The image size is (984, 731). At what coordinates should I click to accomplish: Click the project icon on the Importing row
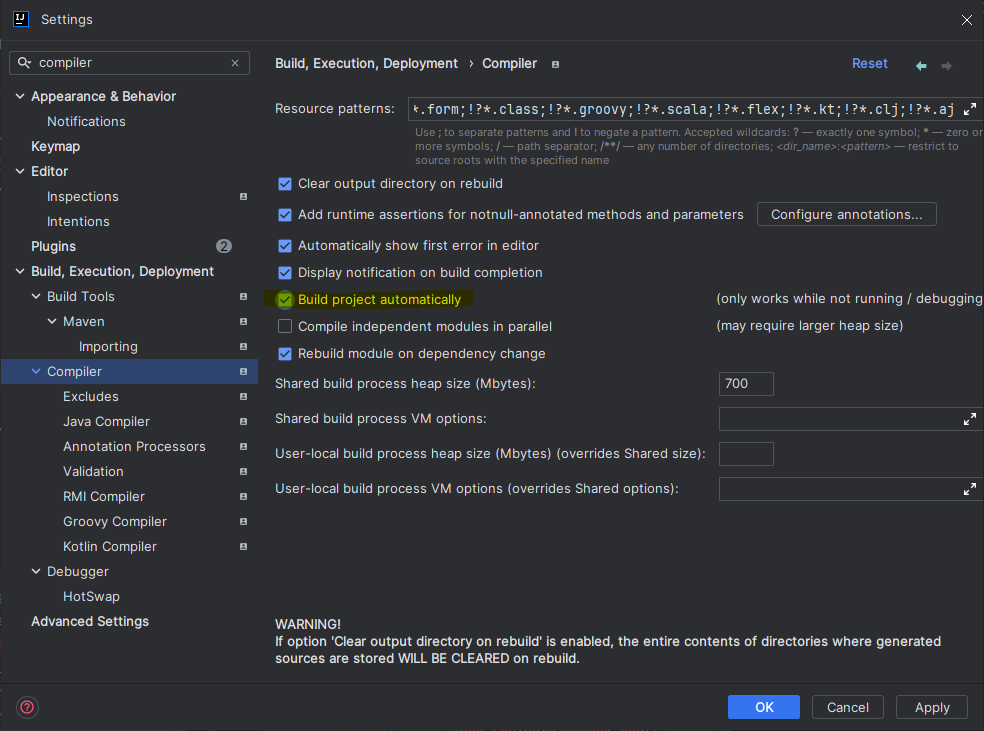point(243,346)
